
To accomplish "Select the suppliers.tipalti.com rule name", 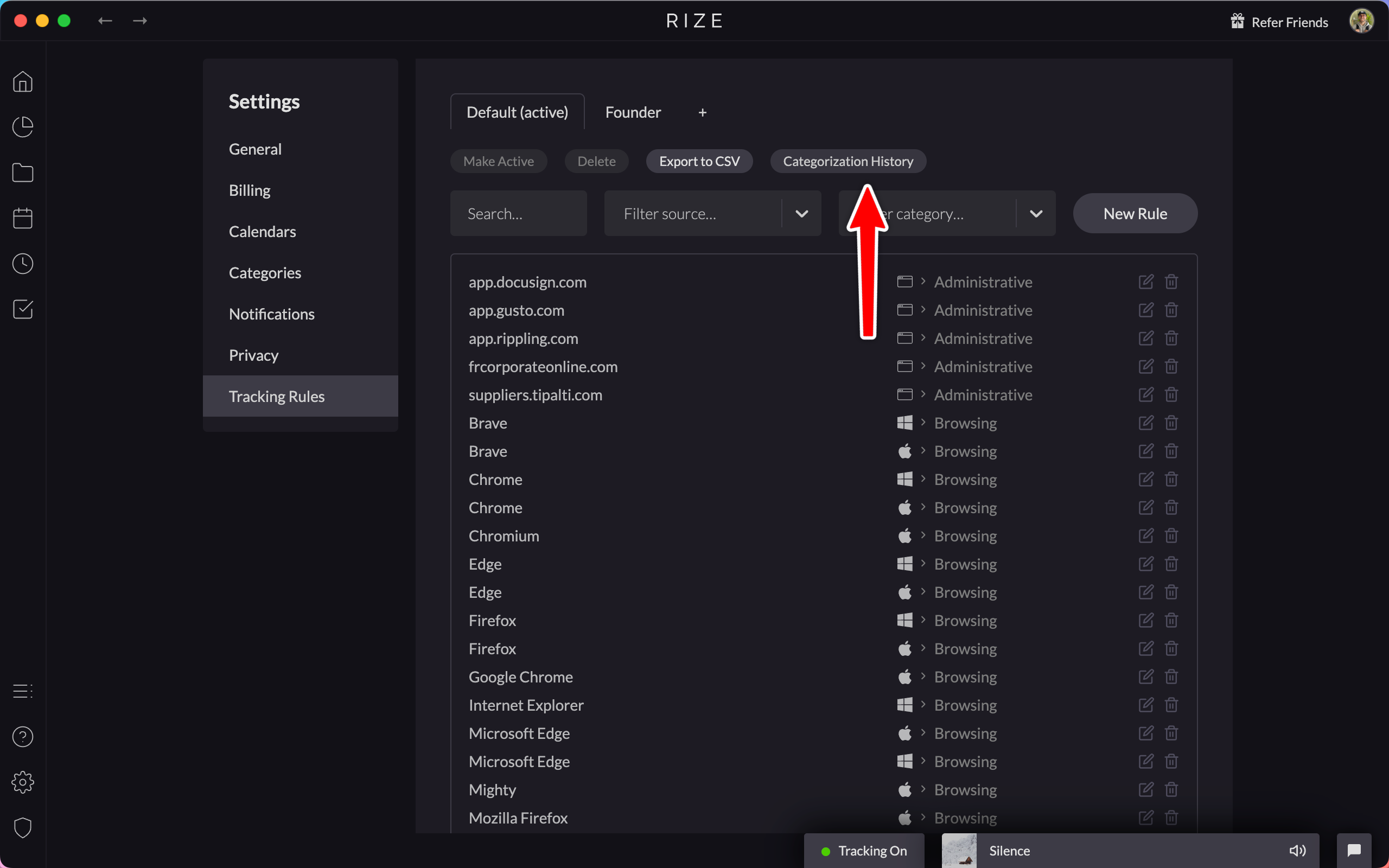I will coord(535,395).
